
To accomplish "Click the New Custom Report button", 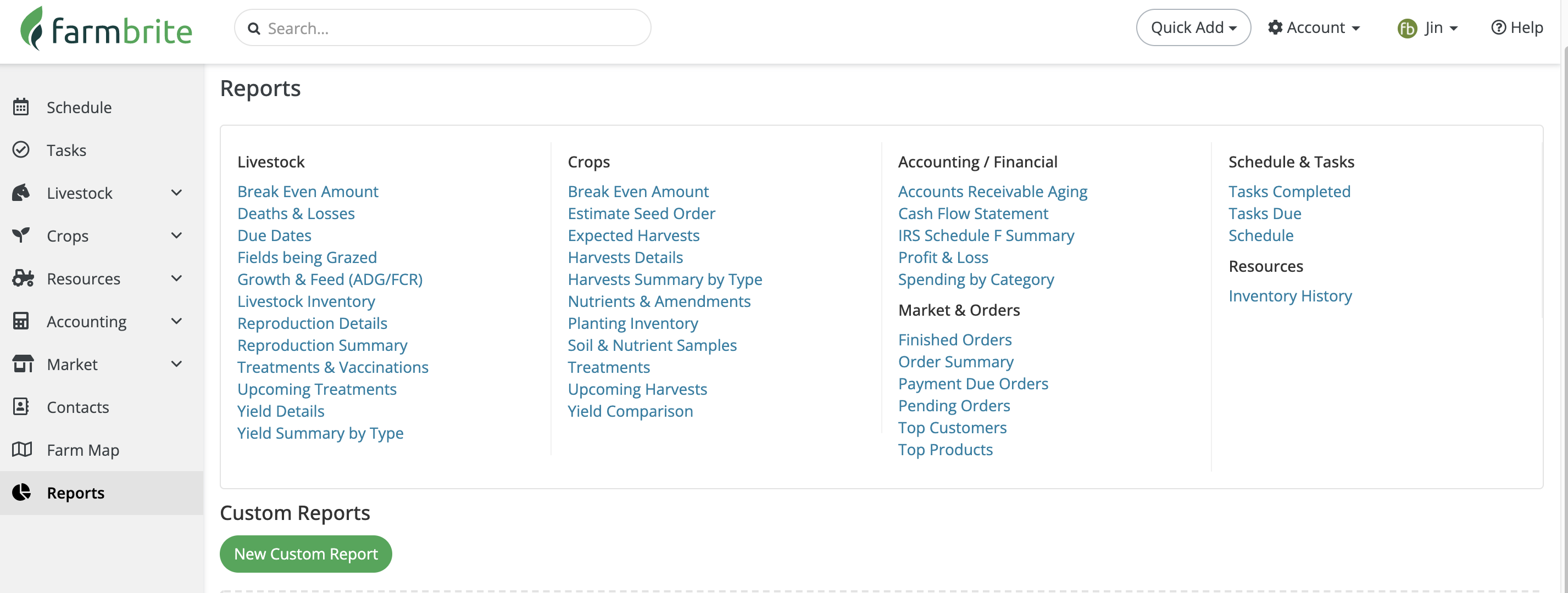I will tap(305, 553).
